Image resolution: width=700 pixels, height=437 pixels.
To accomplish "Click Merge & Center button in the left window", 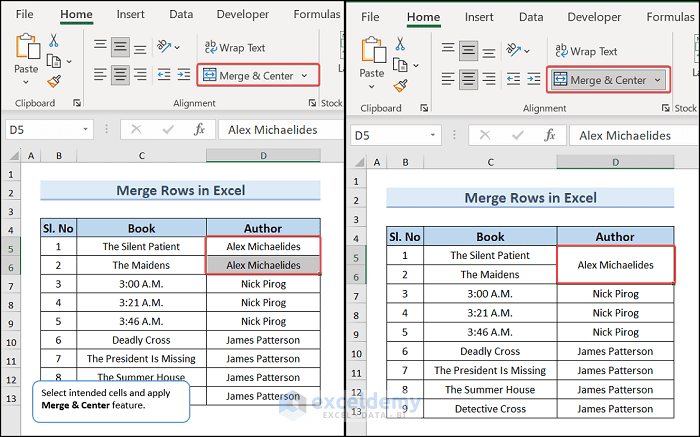I will tap(248, 75).
